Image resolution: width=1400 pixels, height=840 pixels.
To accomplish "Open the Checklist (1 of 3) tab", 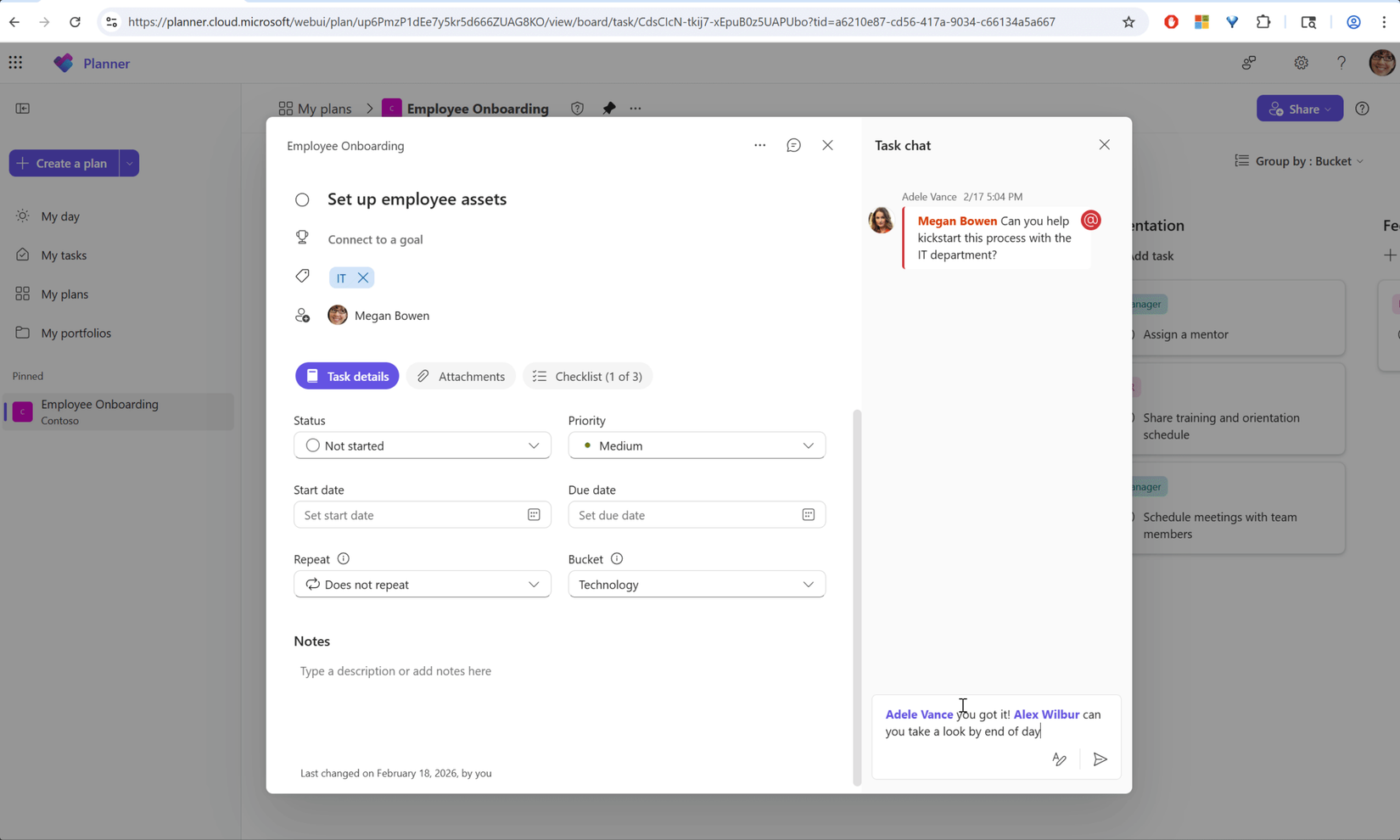I will click(x=587, y=376).
